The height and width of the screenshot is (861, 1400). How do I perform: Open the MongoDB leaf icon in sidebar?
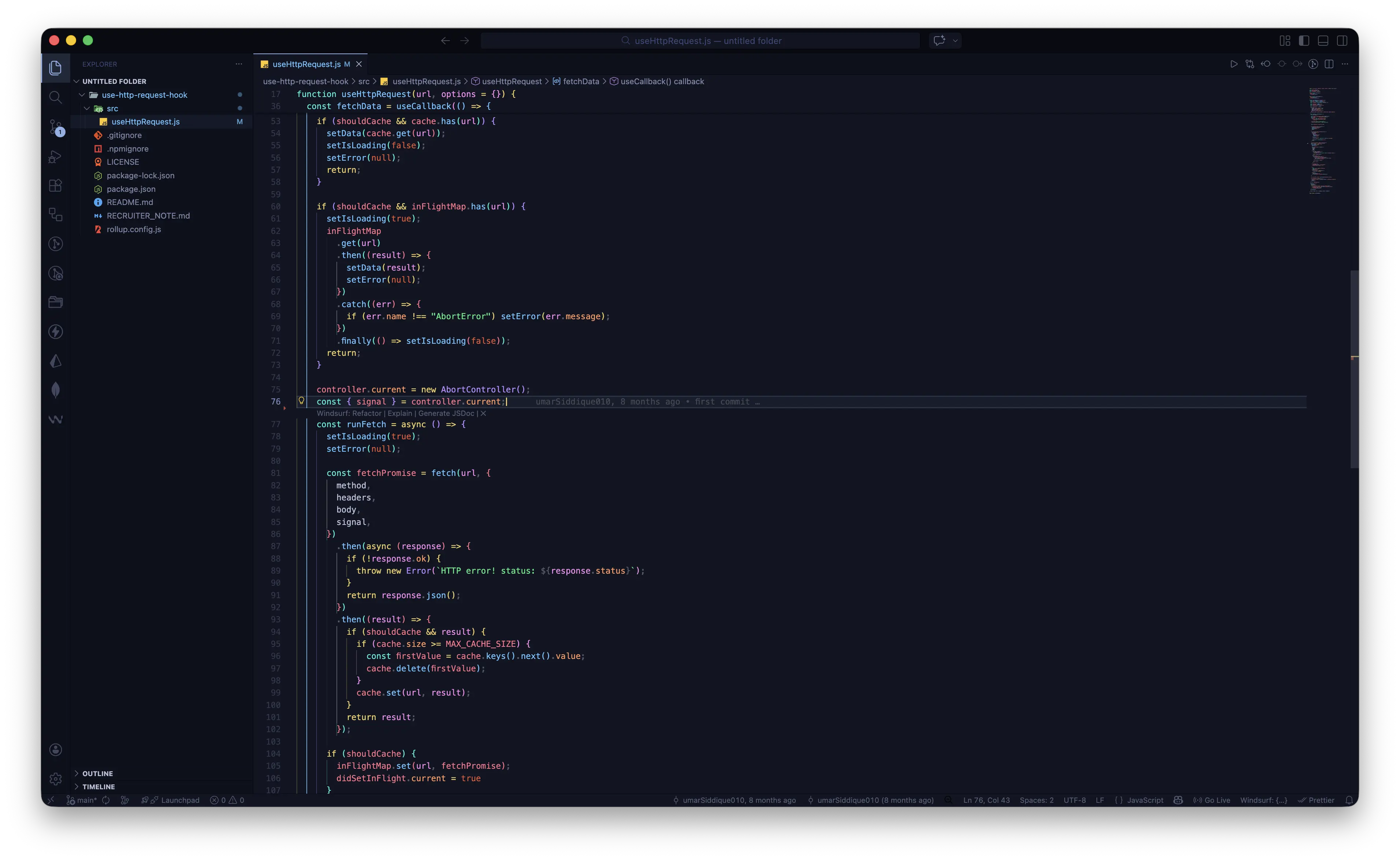pyautogui.click(x=55, y=389)
